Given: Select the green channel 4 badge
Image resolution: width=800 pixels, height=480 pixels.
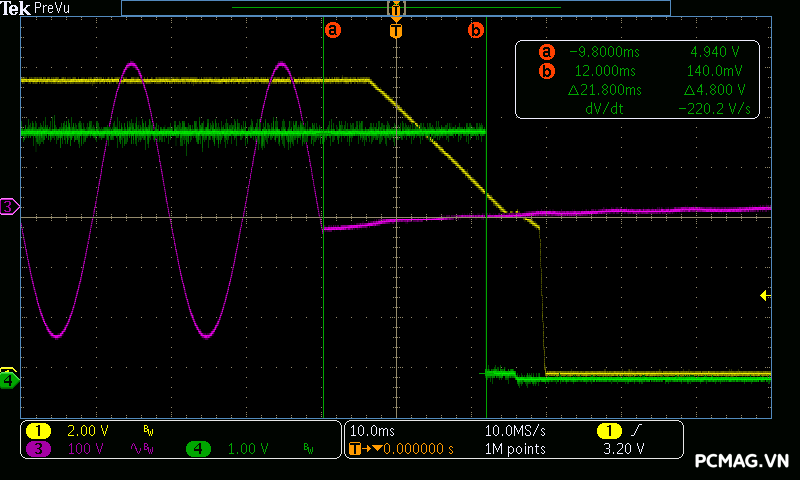Looking at the screenshot, I should point(198,449).
